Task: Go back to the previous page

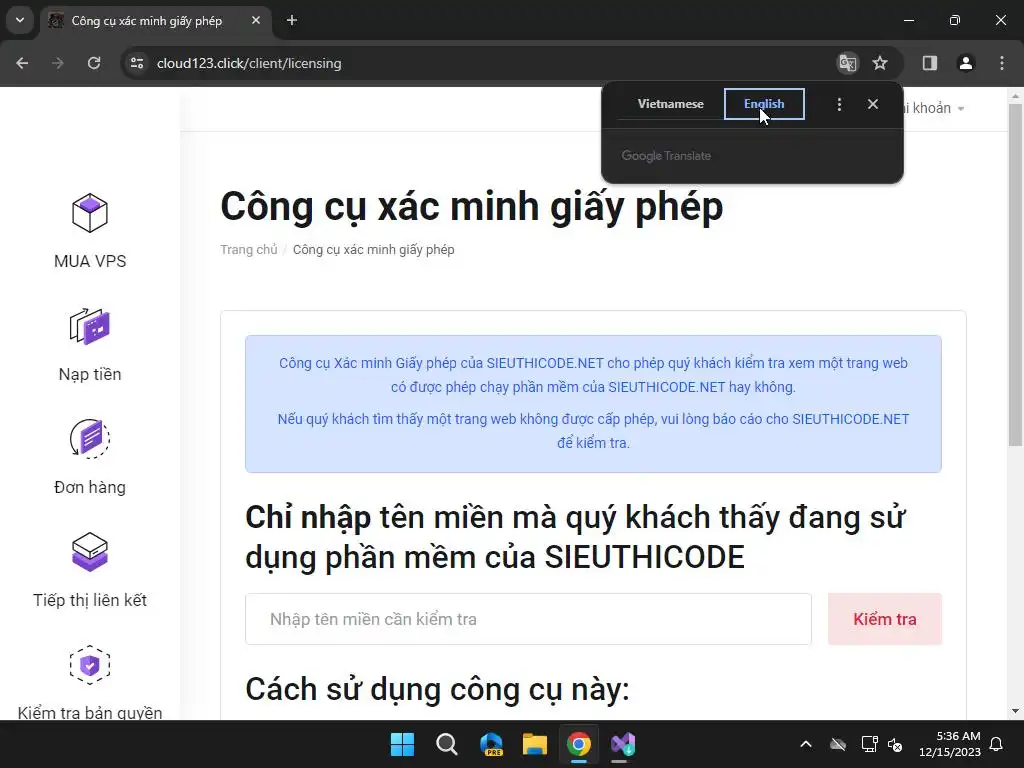Action: 22,63
